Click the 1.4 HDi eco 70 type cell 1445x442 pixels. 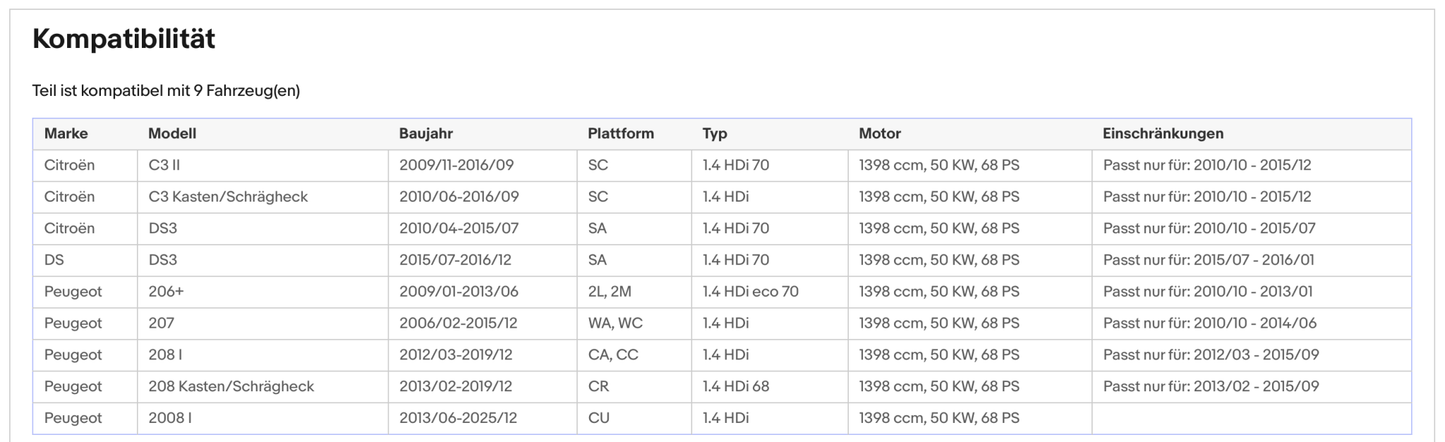click(x=750, y=292)
